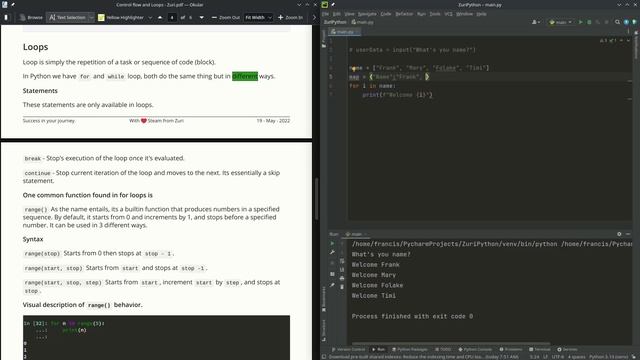640x360 pixels.
Task: Click the 'main' tab in Run panel
Action: 356,234
